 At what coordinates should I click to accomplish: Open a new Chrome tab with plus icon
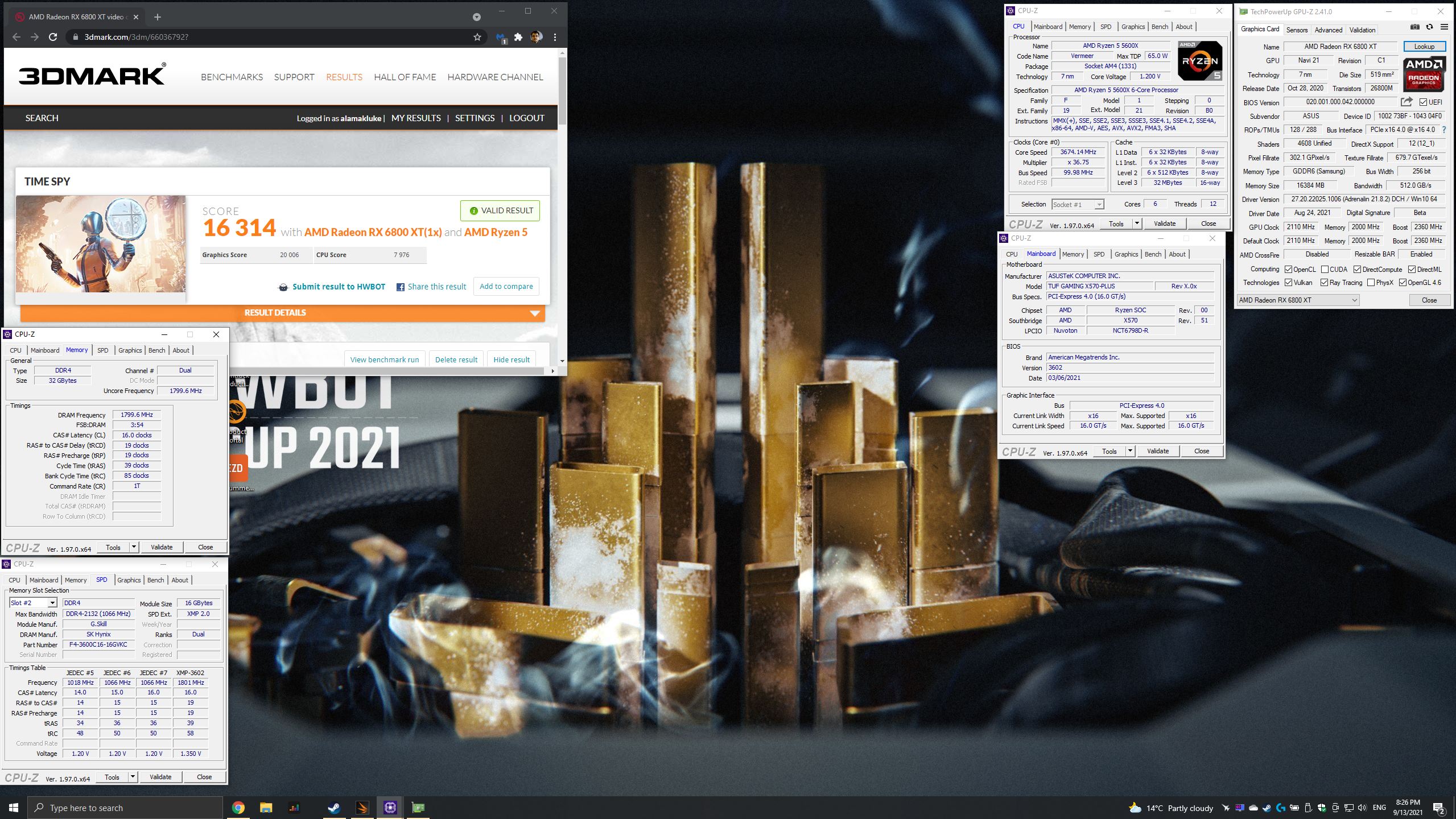158,17
